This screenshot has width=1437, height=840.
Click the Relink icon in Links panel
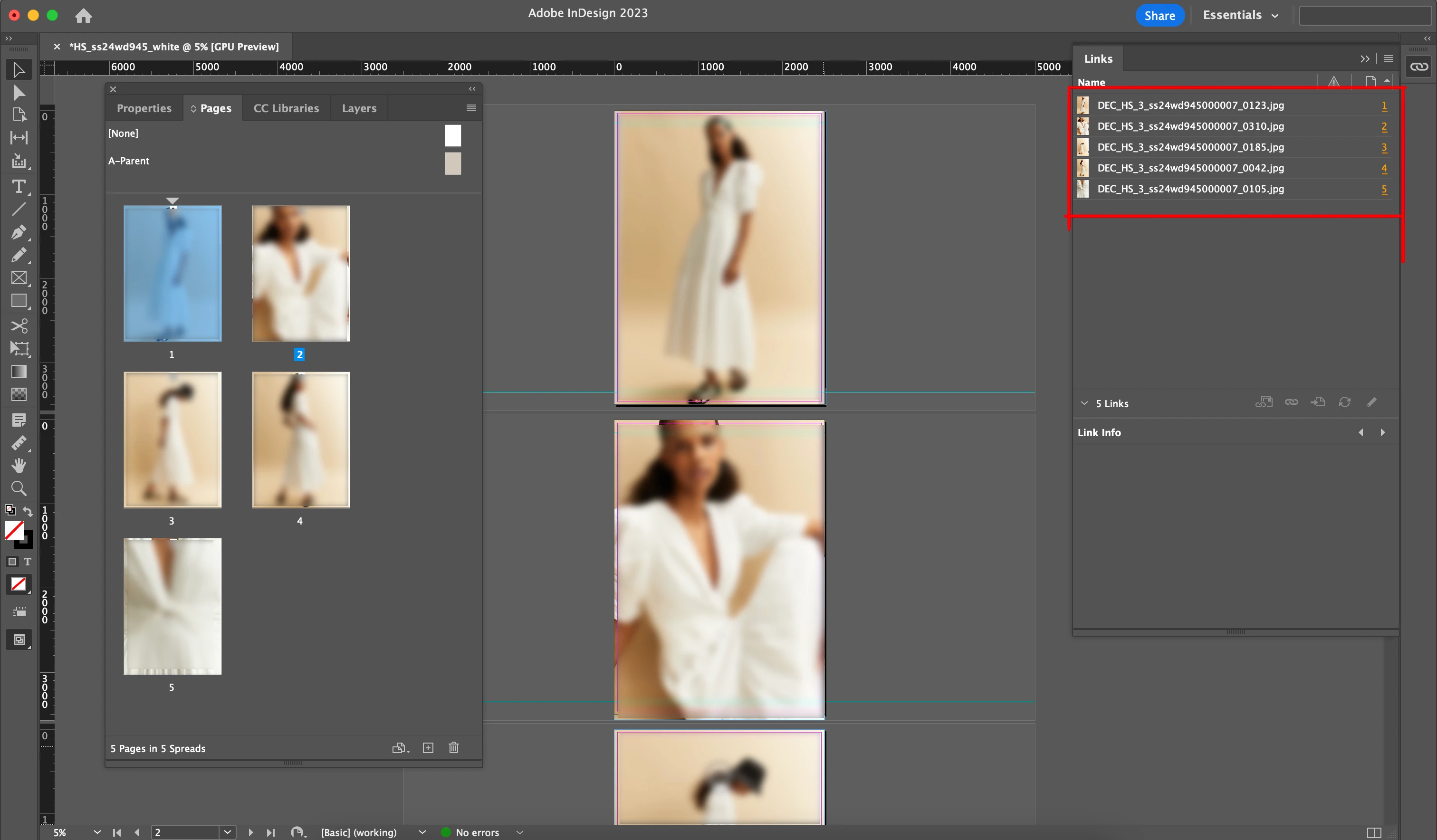(1291, 402)
